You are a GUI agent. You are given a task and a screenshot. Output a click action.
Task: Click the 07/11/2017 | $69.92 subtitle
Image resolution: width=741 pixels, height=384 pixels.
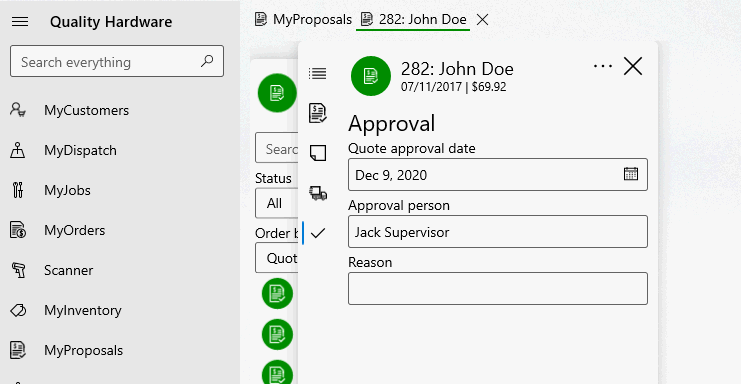[454, 87]
